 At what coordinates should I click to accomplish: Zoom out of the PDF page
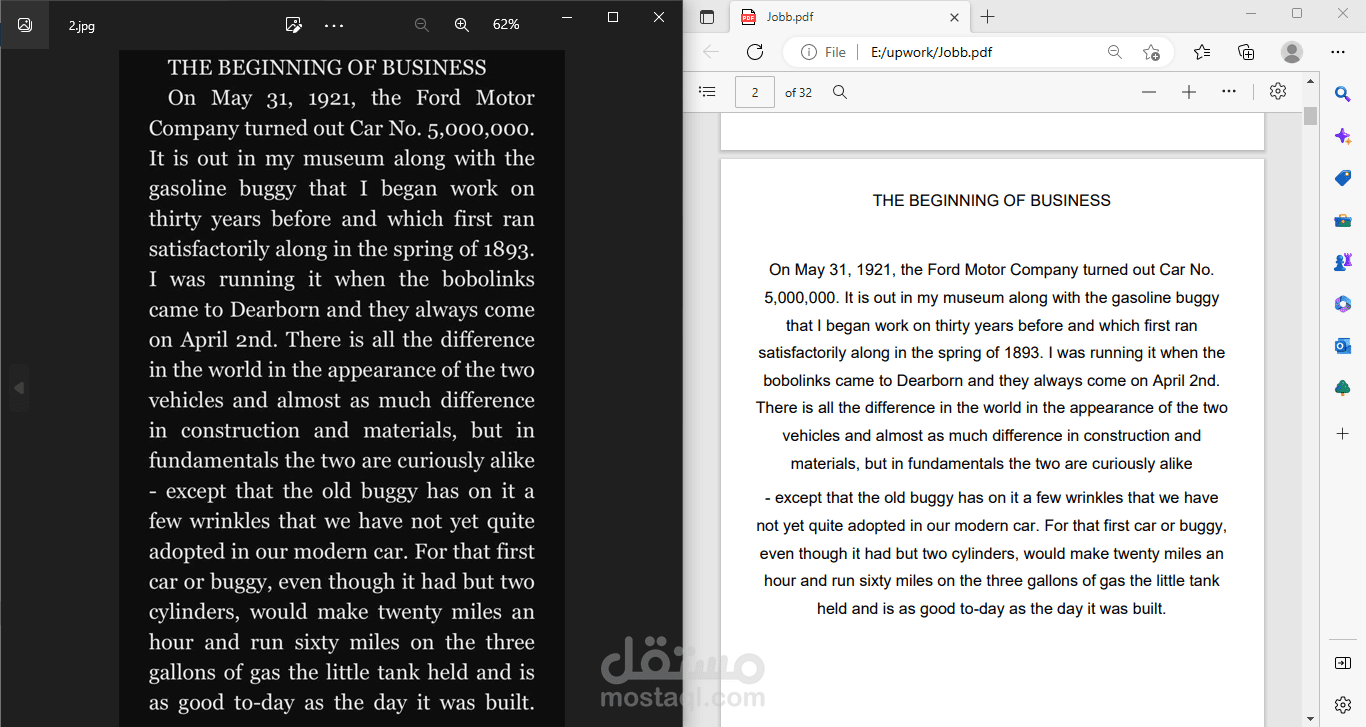pos(1149,92)
